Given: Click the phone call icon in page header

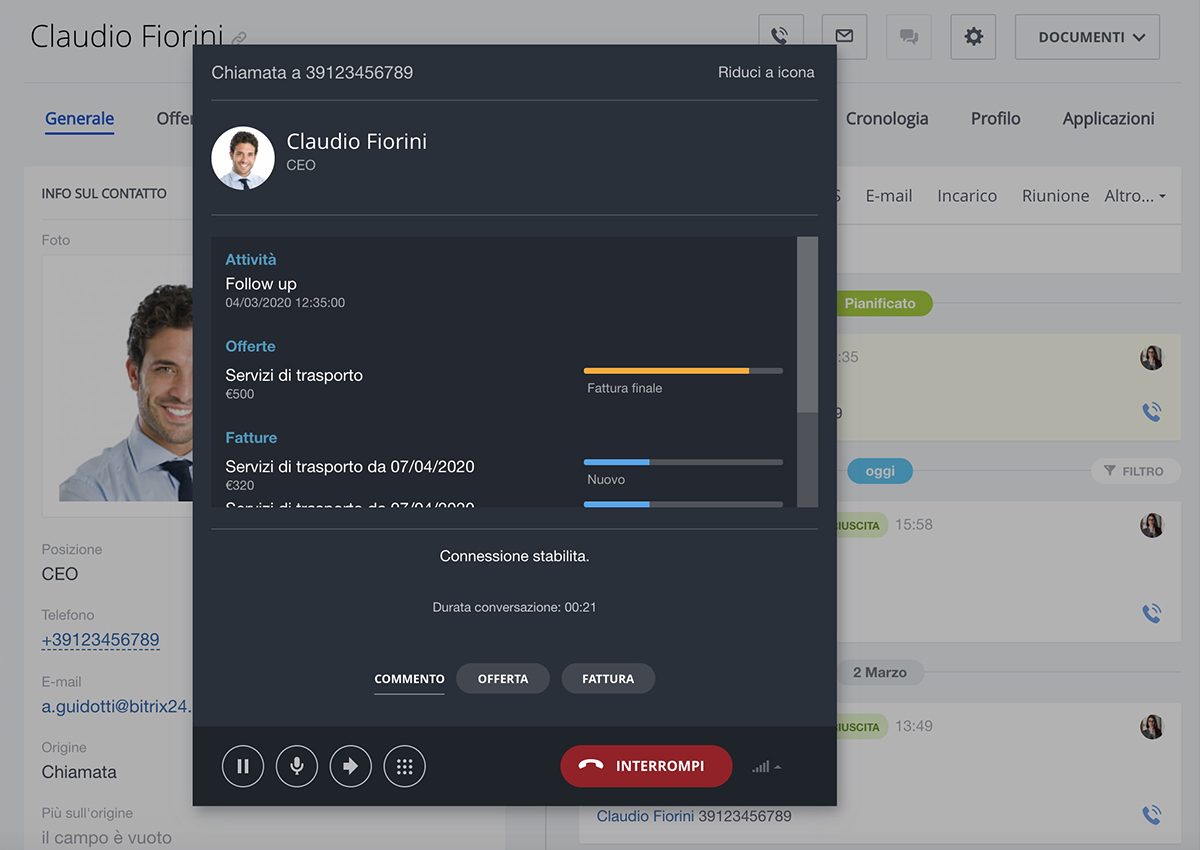Looking at the screenshot, I should (x=781, y=37).
